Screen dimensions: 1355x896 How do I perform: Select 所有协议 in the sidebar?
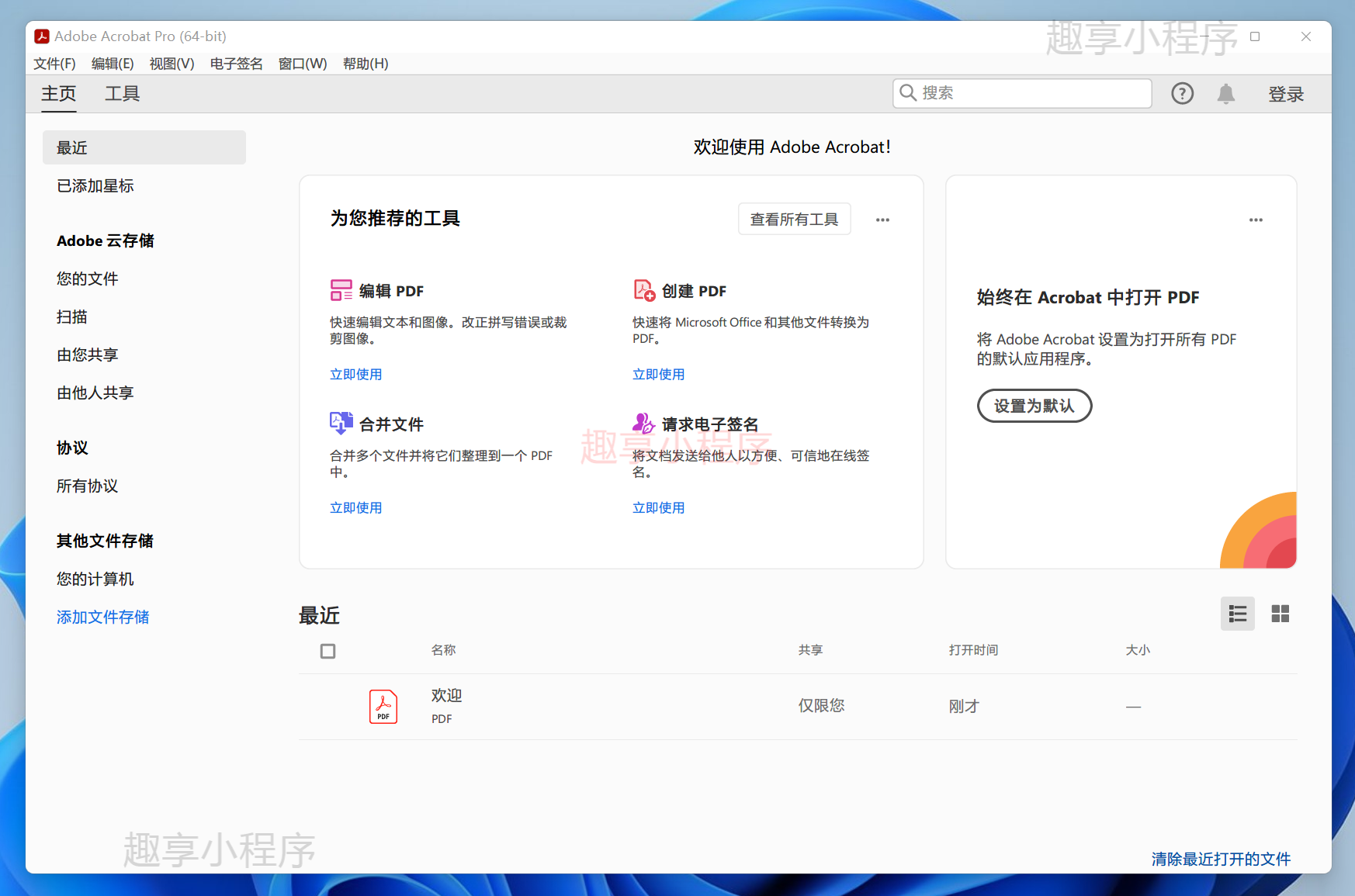pos(88,486)
